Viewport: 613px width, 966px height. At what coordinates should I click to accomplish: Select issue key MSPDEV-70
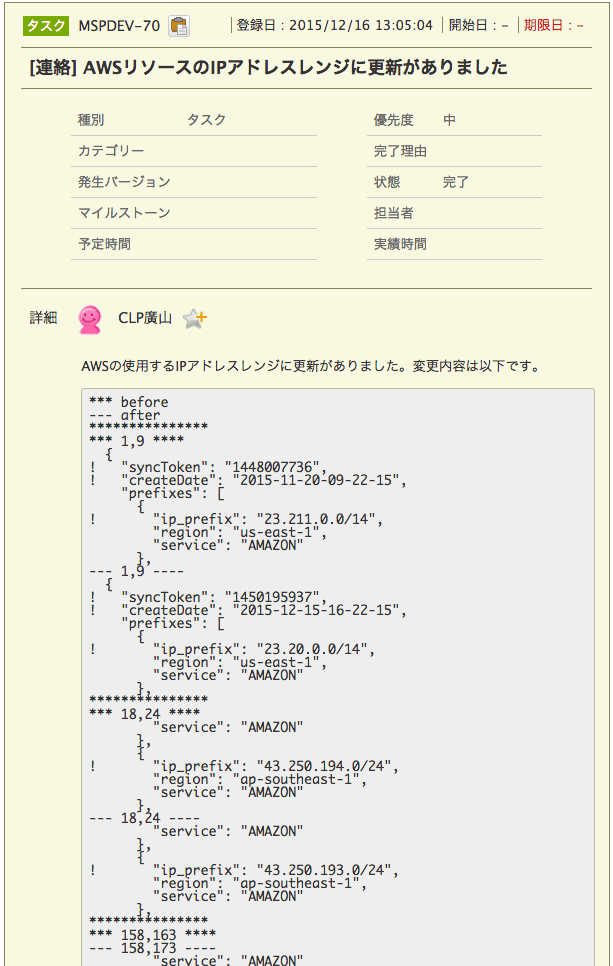pos(119,26)
